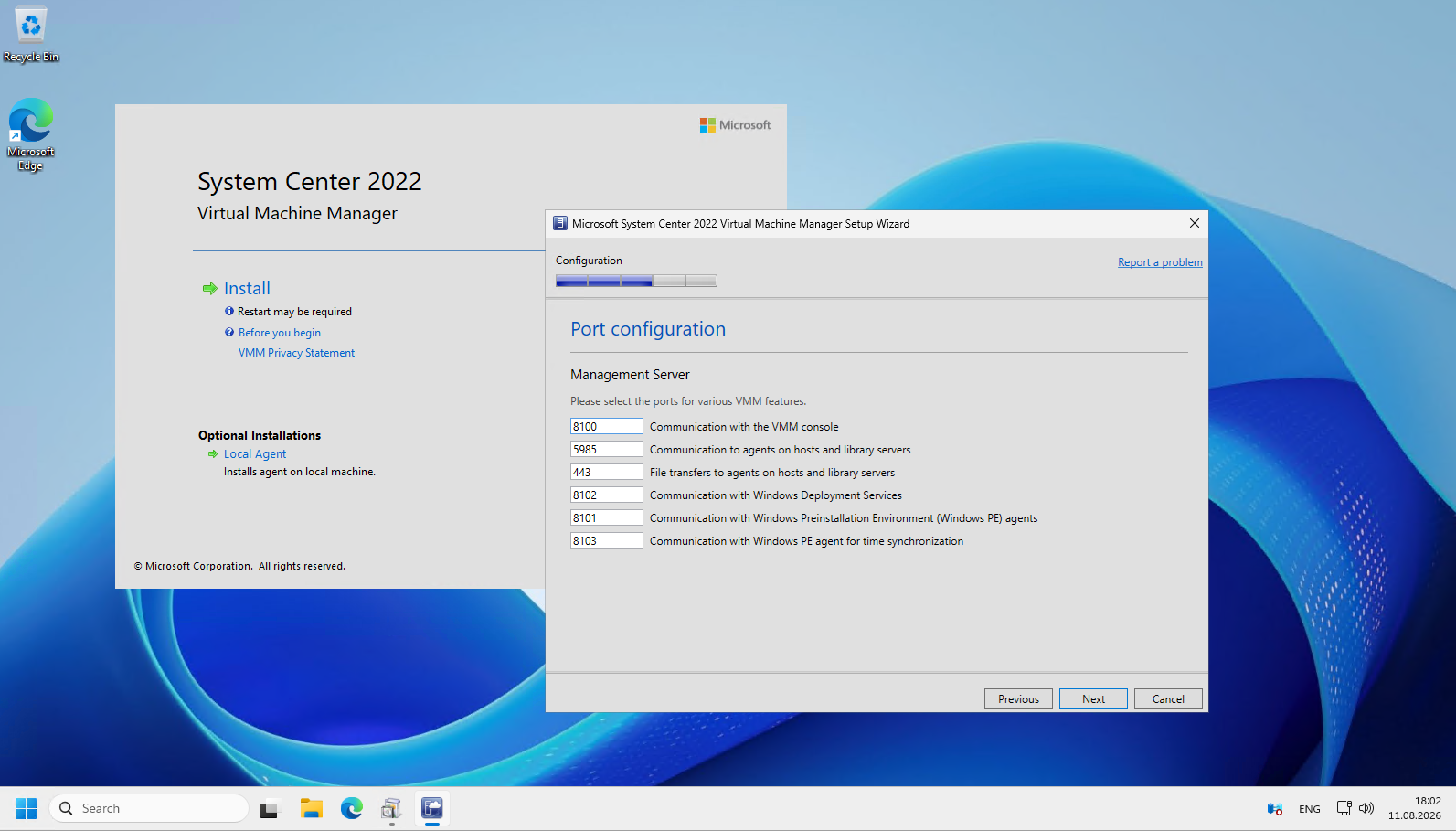Focus the time synchronization port field (8103)
The image size is (1456, 831).
607,540
